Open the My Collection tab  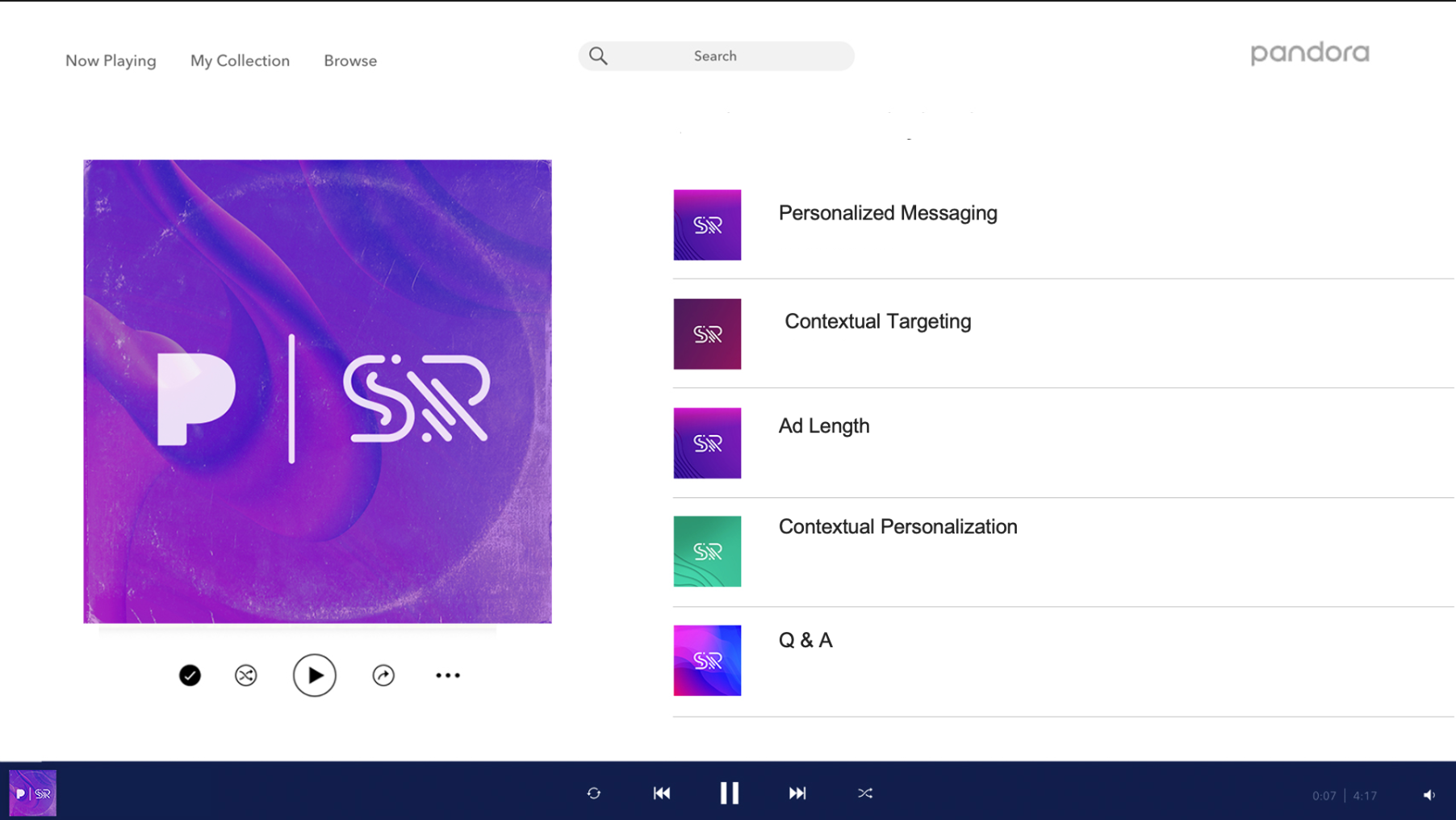click(240, 61)
